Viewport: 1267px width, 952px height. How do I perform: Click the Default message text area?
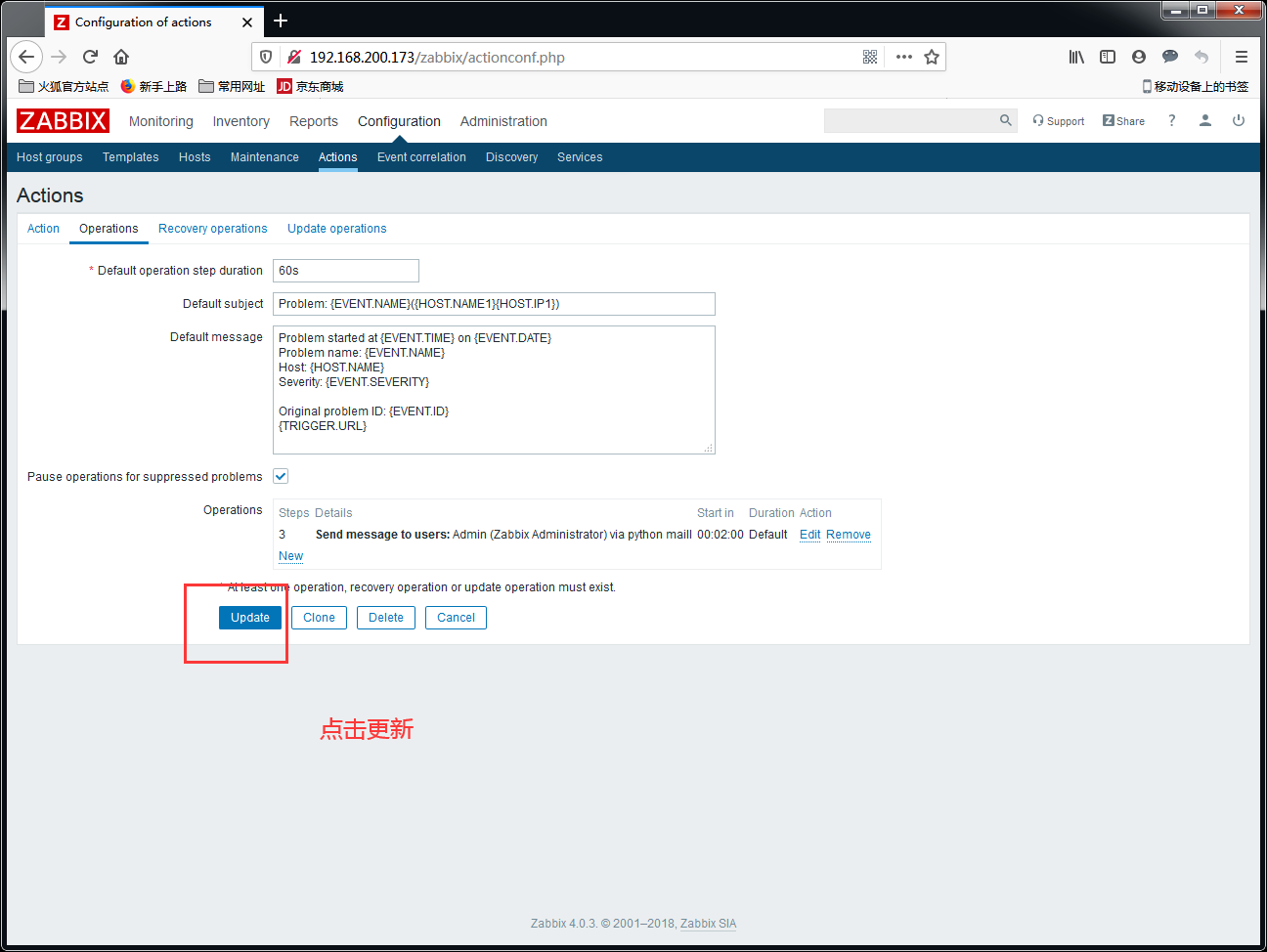click(x=494, y=390)
